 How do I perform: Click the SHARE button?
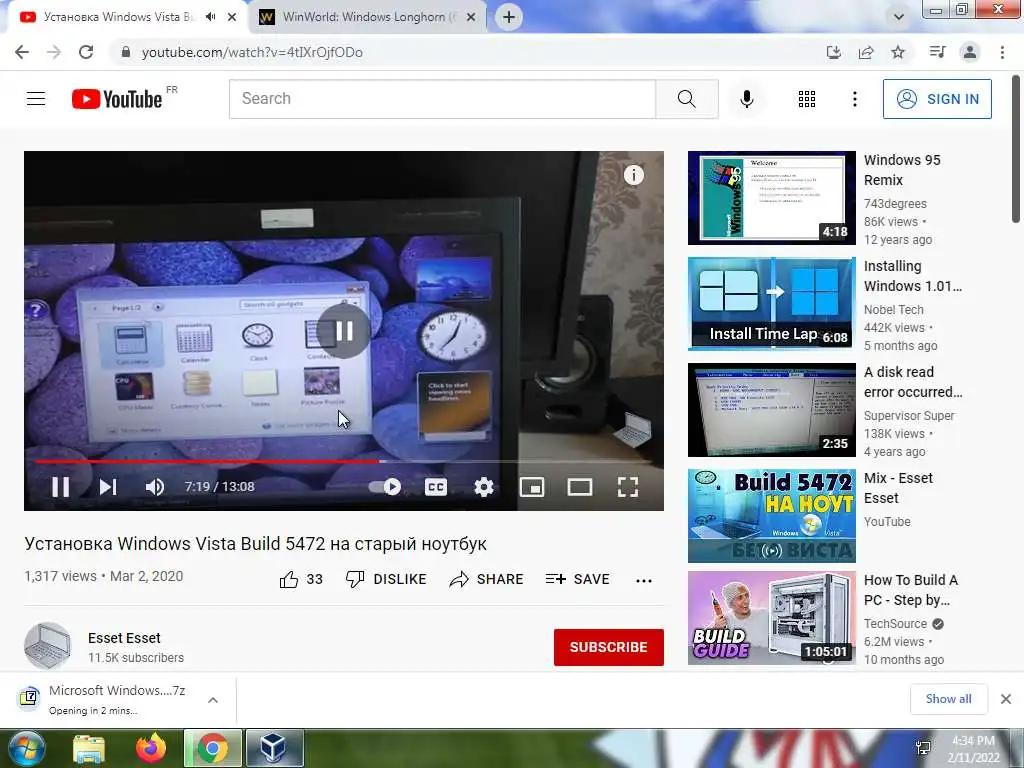487,579
